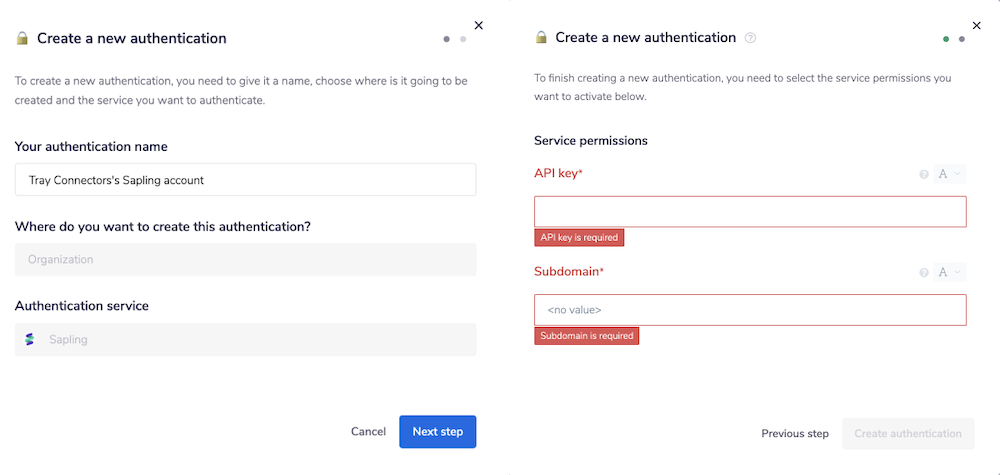Close the left authentication dialog

click(478, 25)
